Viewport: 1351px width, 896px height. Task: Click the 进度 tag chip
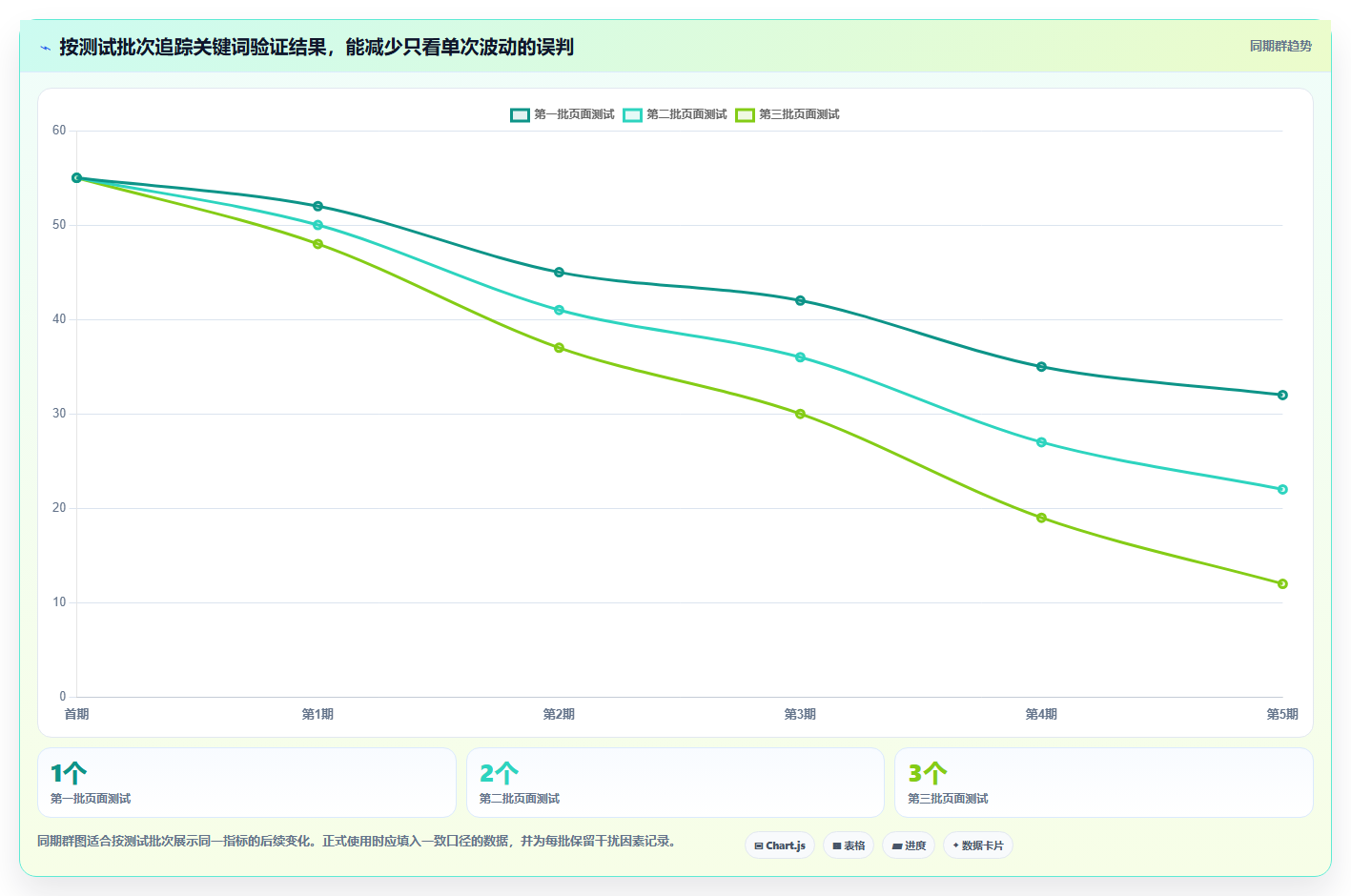(x=909, y=845)
